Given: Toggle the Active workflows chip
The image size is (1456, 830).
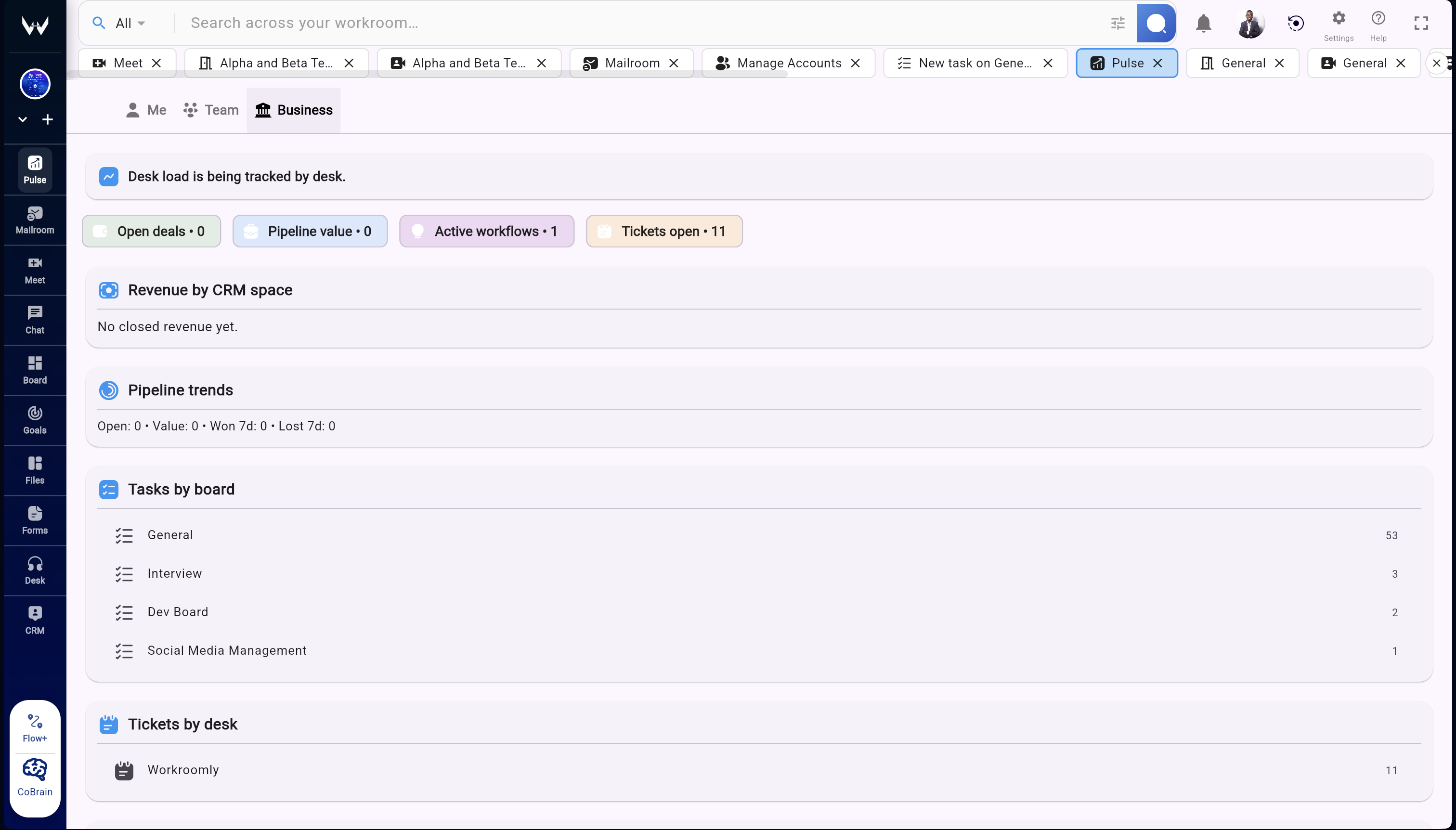Looking at the screenshot, I should 485,231.
